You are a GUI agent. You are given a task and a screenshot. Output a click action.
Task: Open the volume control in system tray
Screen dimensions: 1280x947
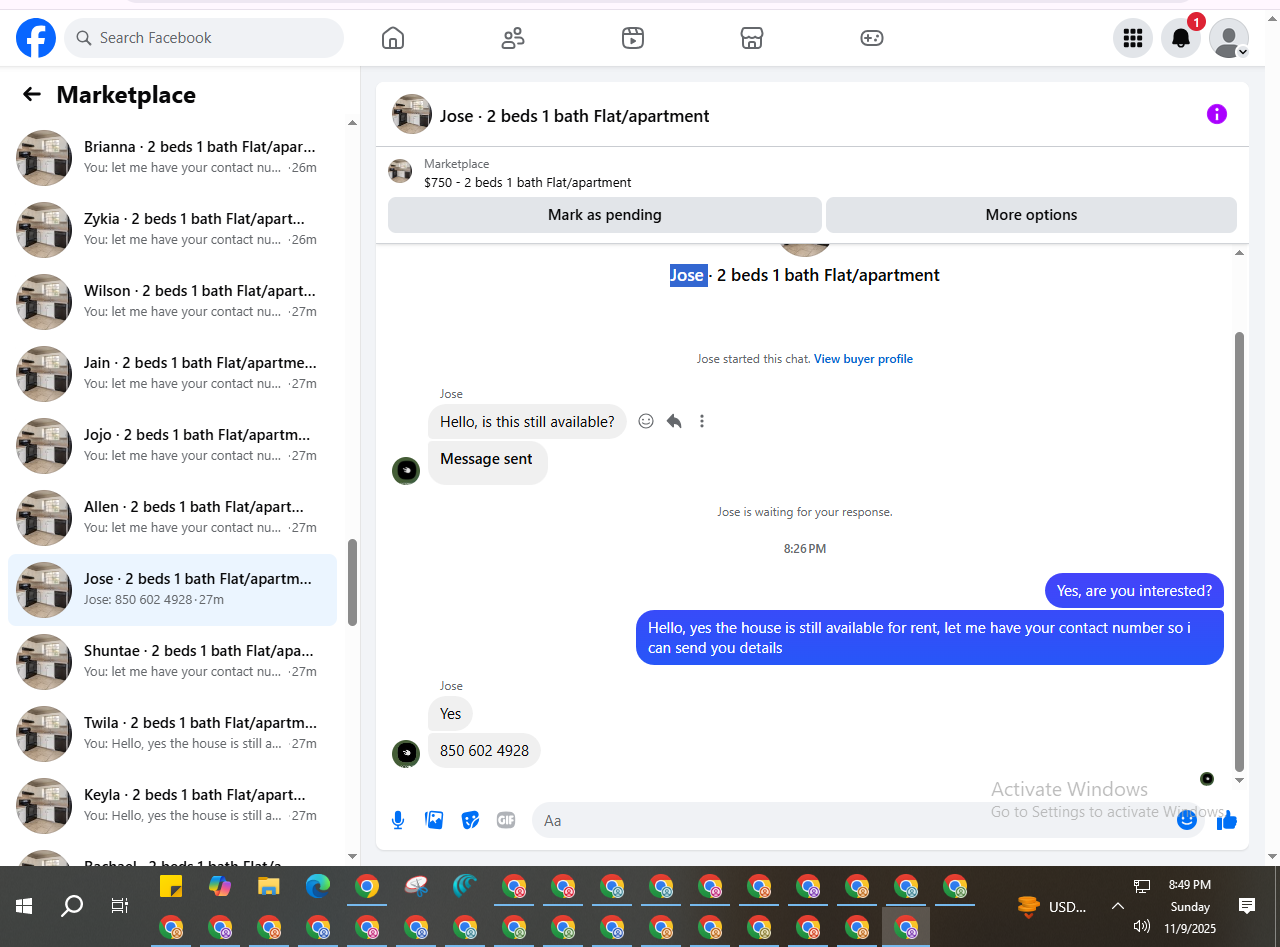[1142, 927]
